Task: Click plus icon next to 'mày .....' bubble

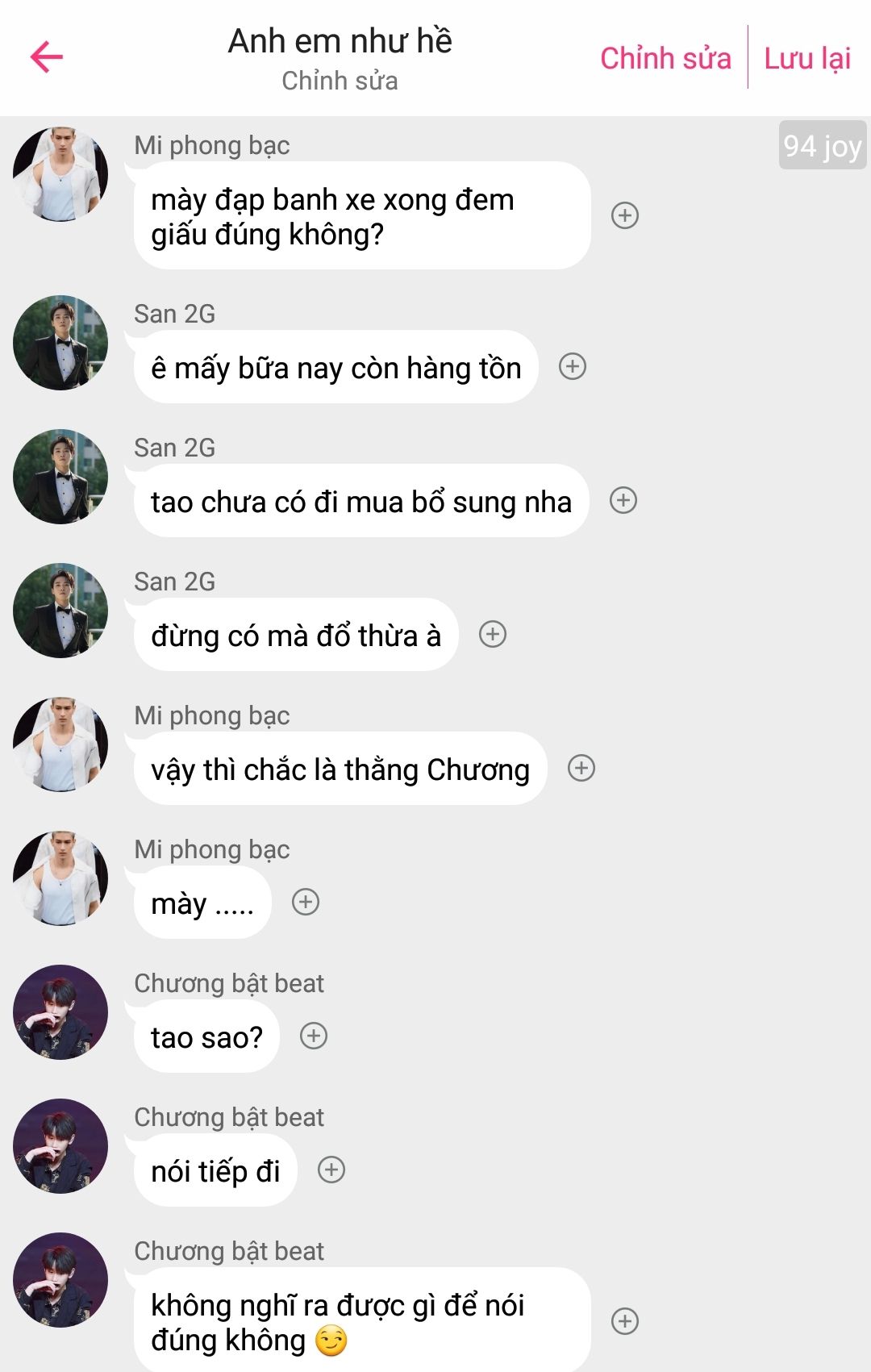Action: [x=306, y=902]
